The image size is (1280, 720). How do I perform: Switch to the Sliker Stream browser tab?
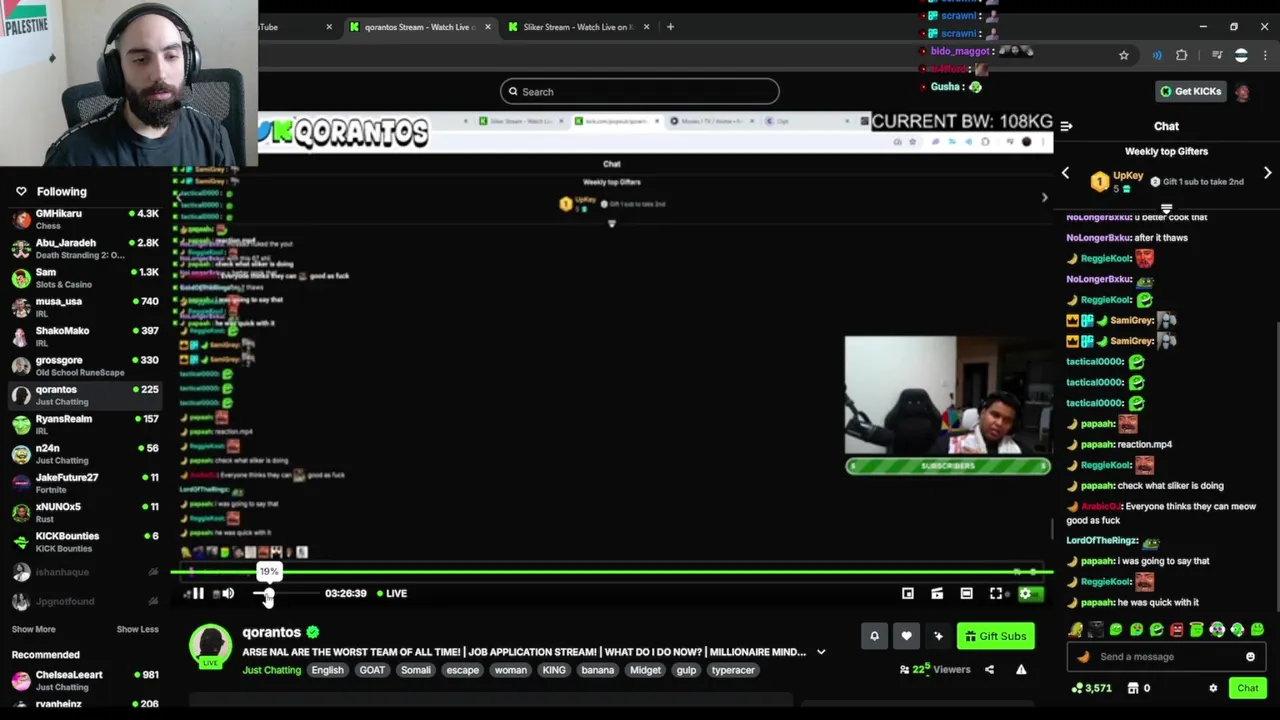point(578,27)
